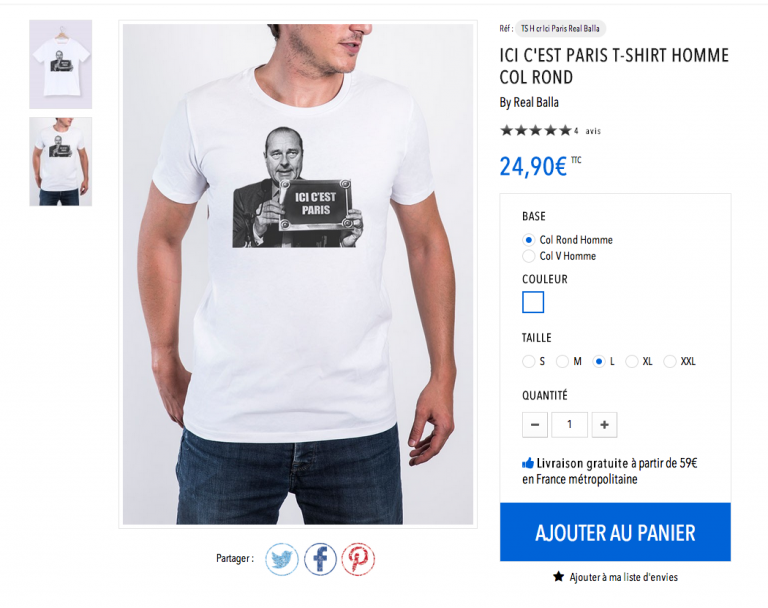This screenshot has height=608, width=768.
Task: Choose the white color swatch
Action: pos(533,302)
